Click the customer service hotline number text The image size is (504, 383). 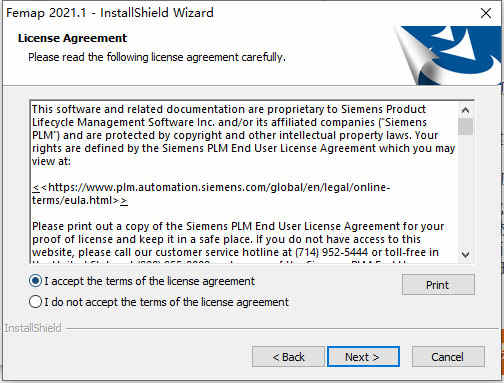332,252
